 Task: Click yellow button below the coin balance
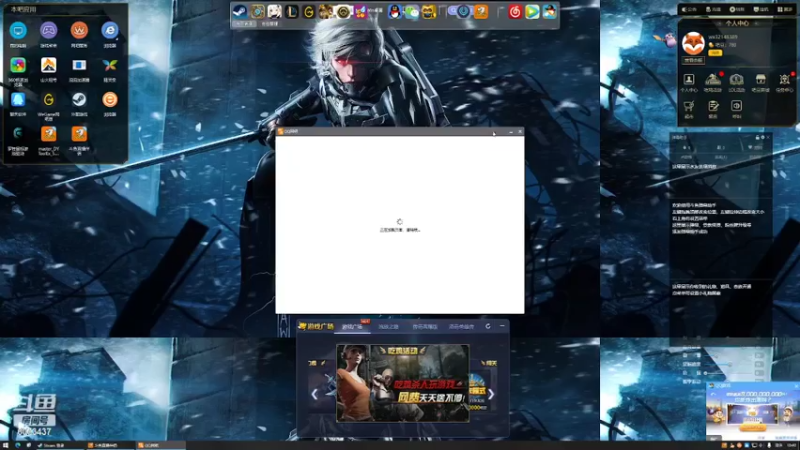pos(715,53)
